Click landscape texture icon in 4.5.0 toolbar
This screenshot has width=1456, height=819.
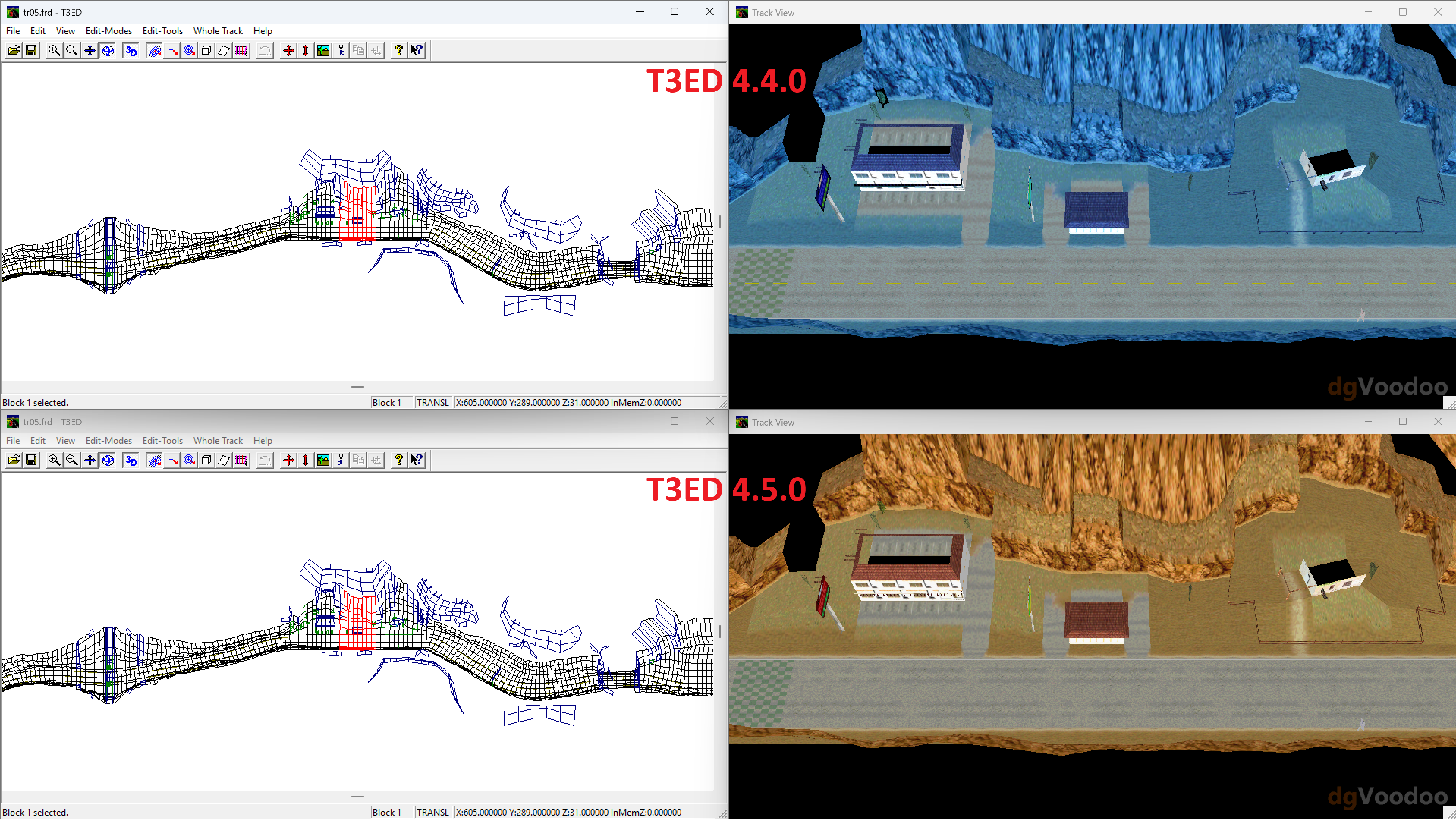[323, 460]
